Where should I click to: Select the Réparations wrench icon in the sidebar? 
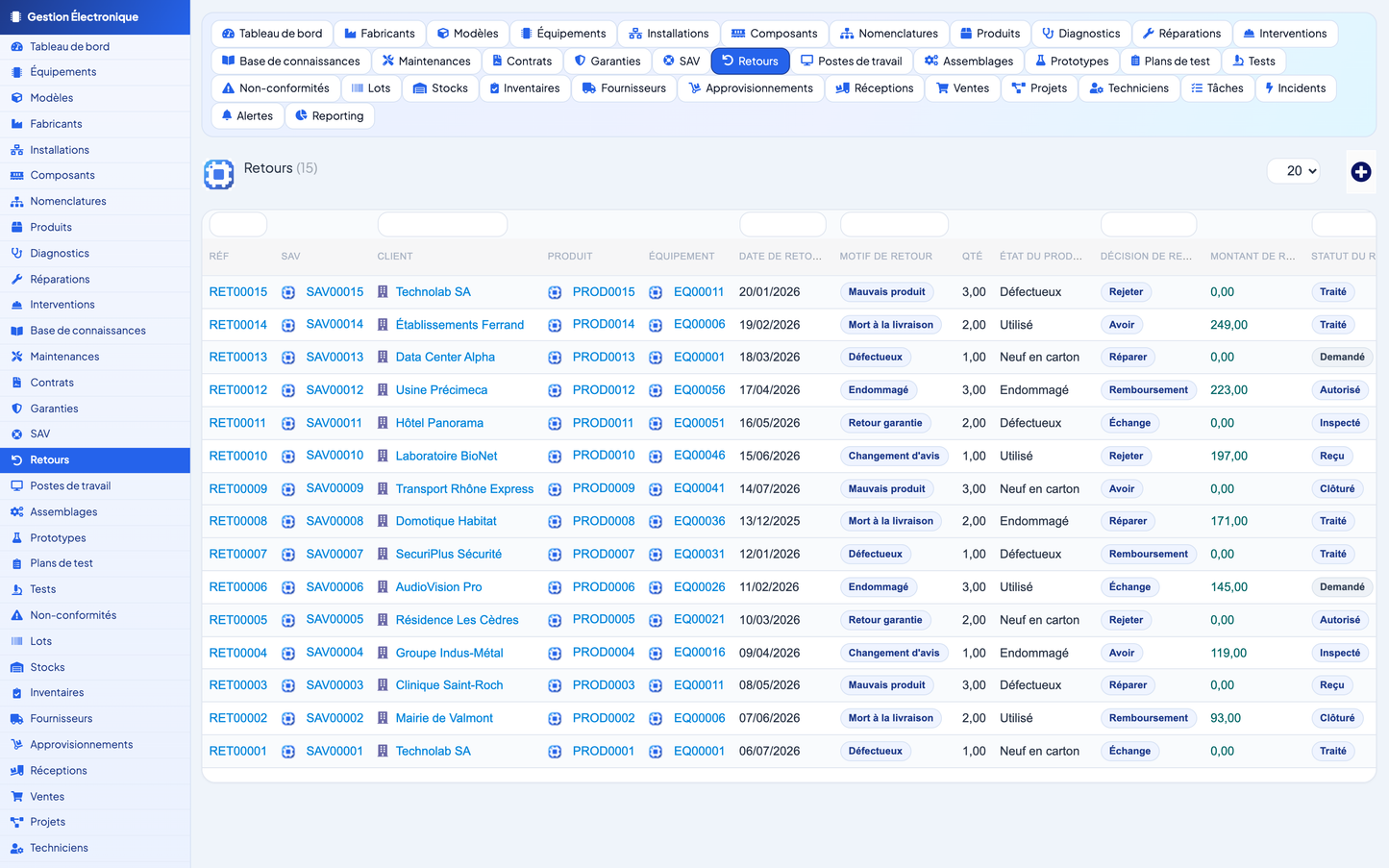(16, 279)
